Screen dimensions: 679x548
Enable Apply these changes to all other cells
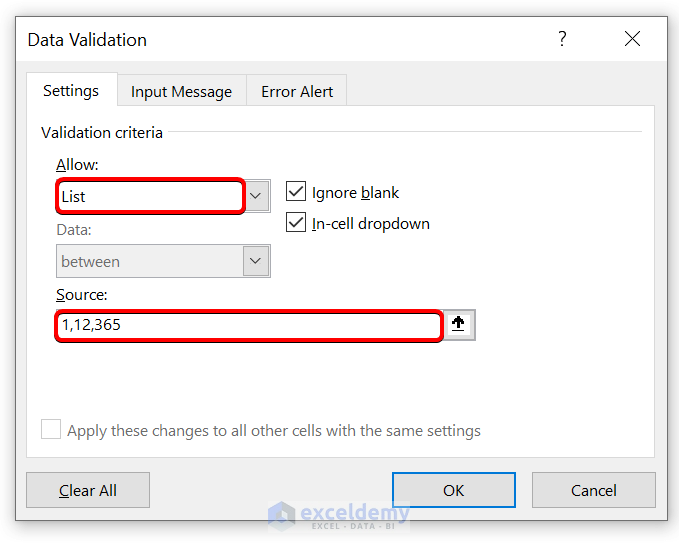click(x=51, y=430)
